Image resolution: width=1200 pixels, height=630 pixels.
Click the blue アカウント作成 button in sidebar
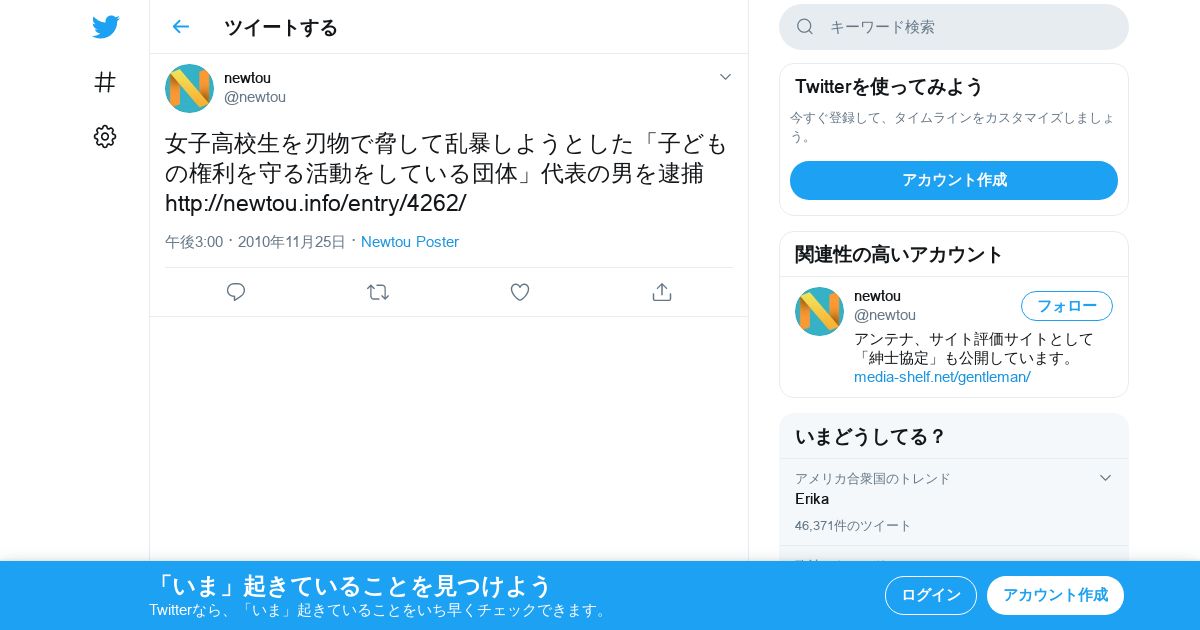pyautogui.click(x=954, y=180)
